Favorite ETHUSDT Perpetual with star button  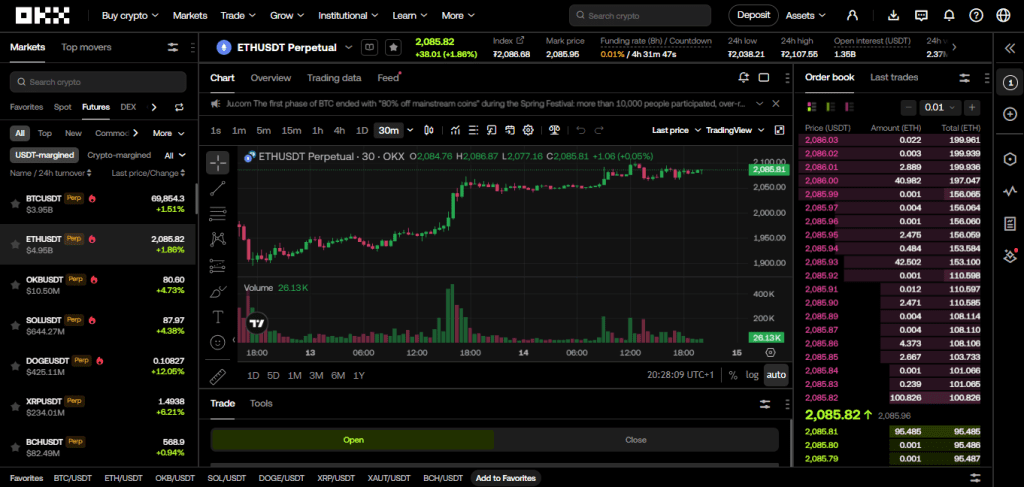click(x=392, y=47)
